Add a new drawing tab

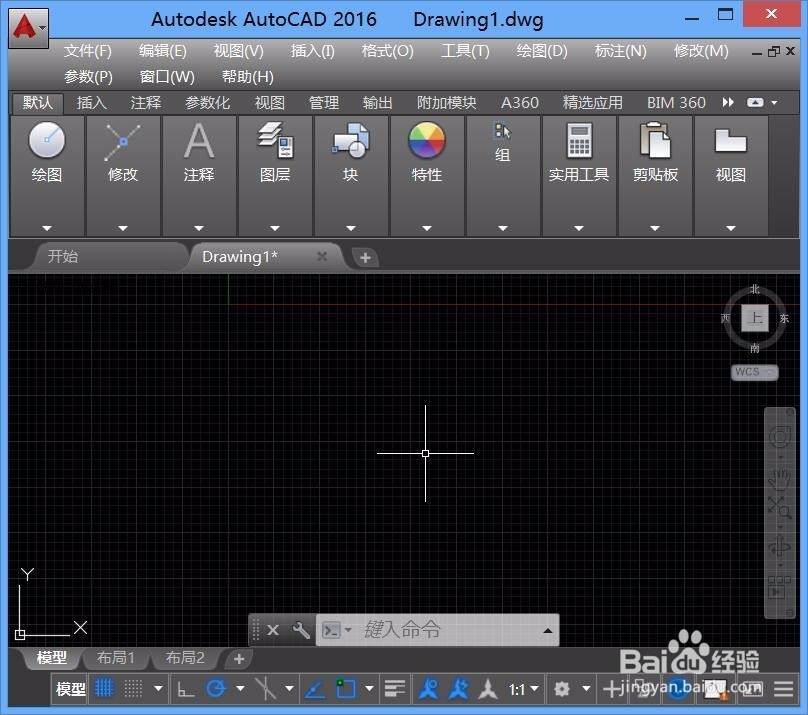point(365,258)
